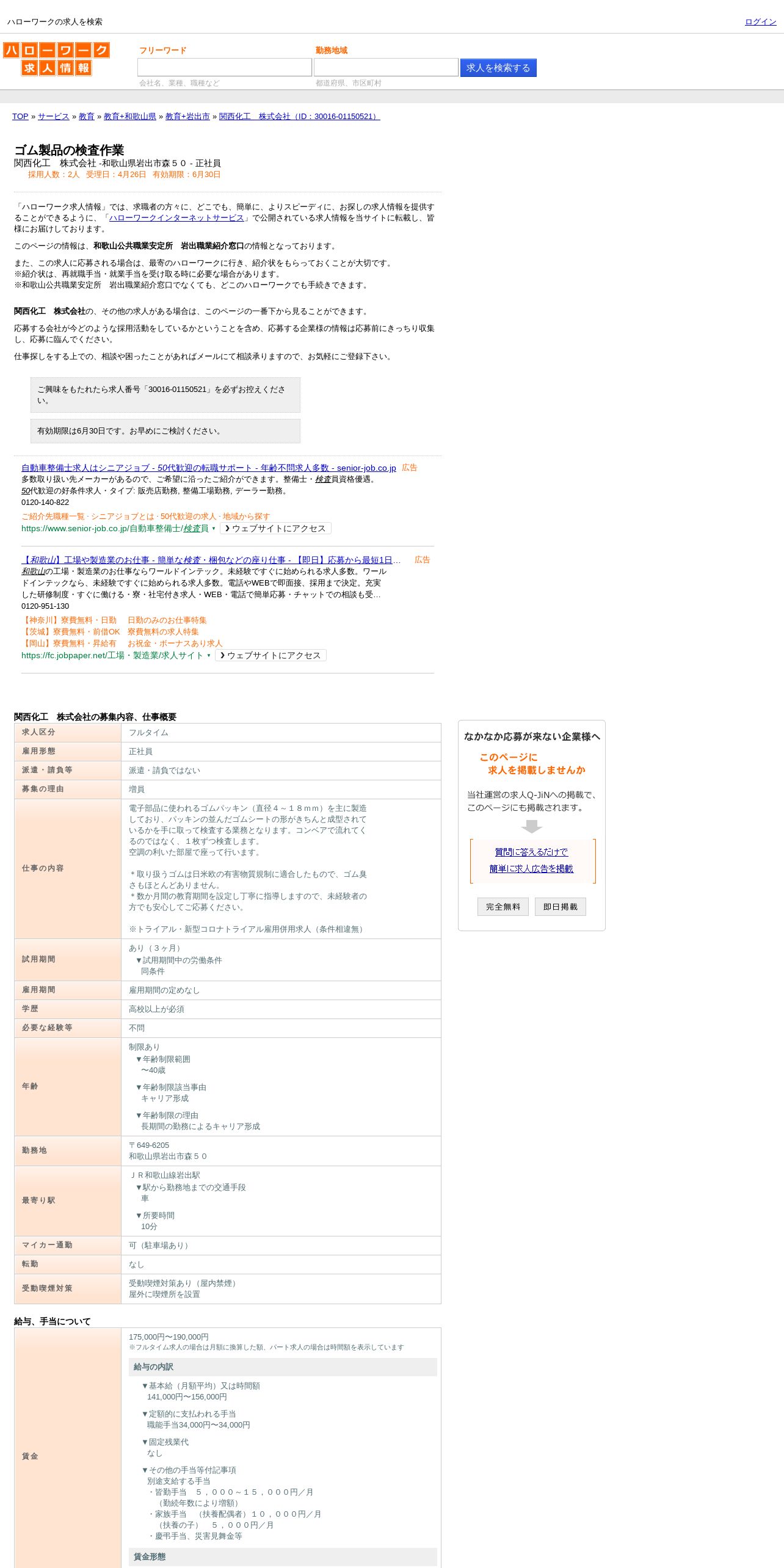
Task: Select the 雇用期間の定めなし cell
Action: click(164, 990)
